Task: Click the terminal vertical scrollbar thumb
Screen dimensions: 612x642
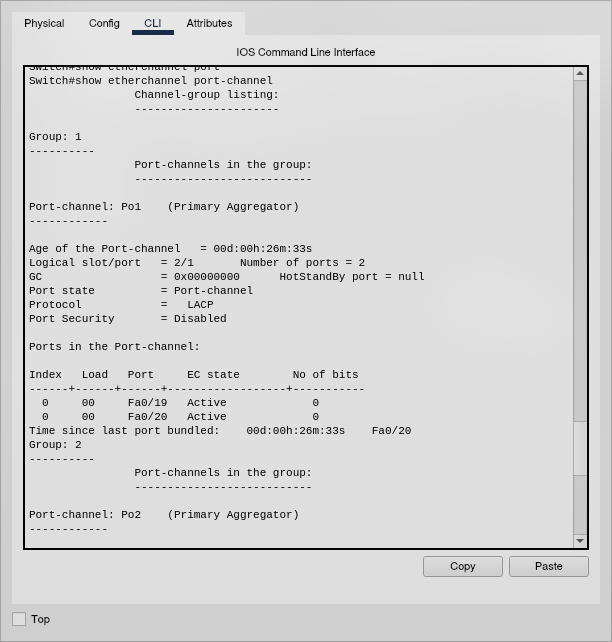Action: (580, 446)
